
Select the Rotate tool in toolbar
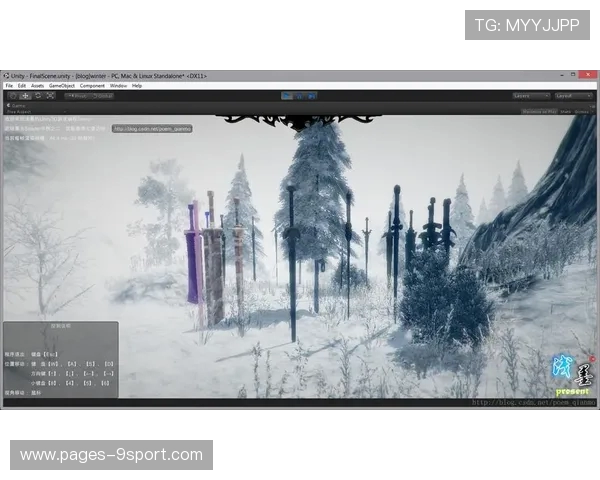coord(37,96)
